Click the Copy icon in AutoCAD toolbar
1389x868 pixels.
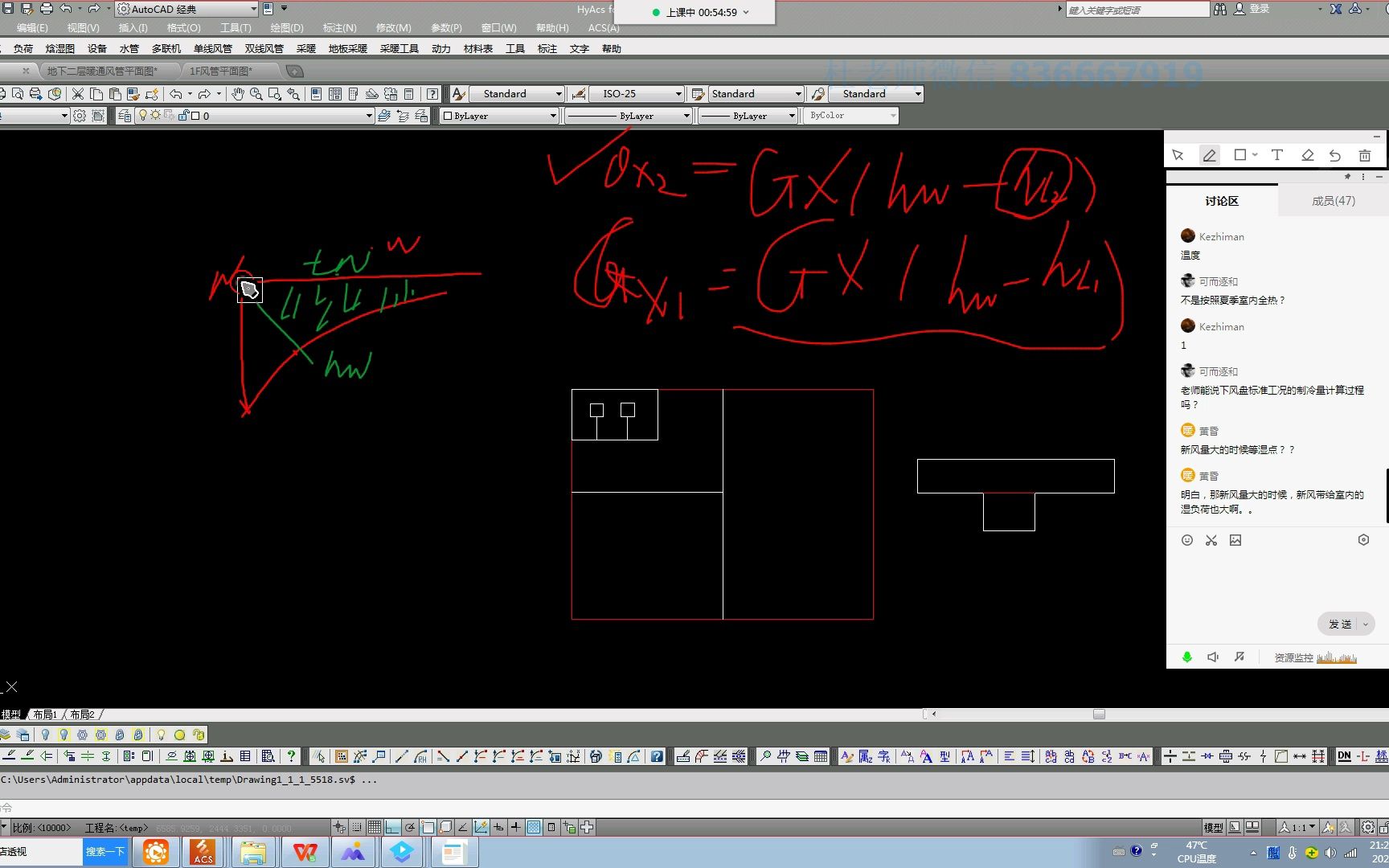96,94
